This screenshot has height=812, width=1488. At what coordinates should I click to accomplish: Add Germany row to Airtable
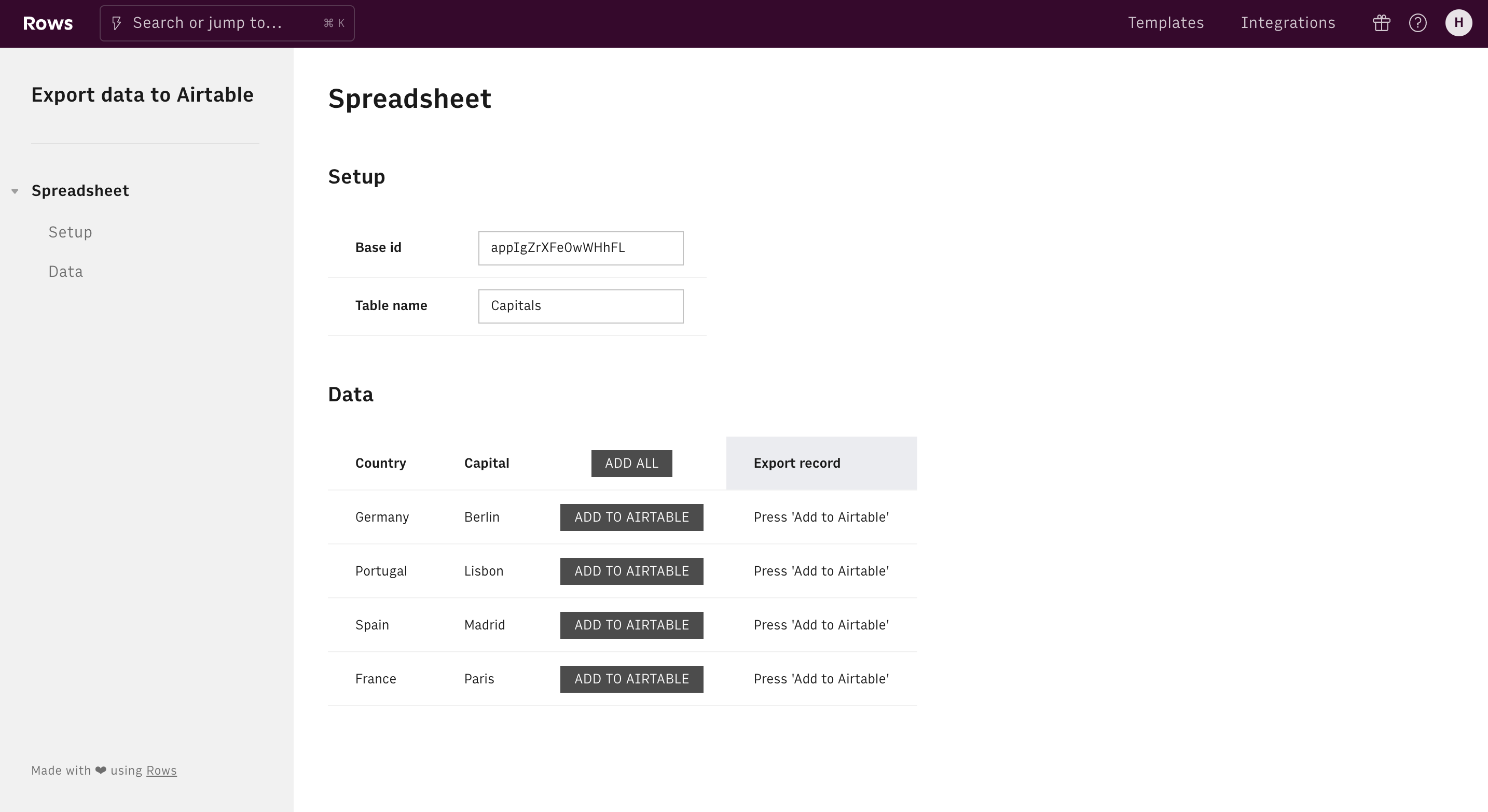pos(631,517)
